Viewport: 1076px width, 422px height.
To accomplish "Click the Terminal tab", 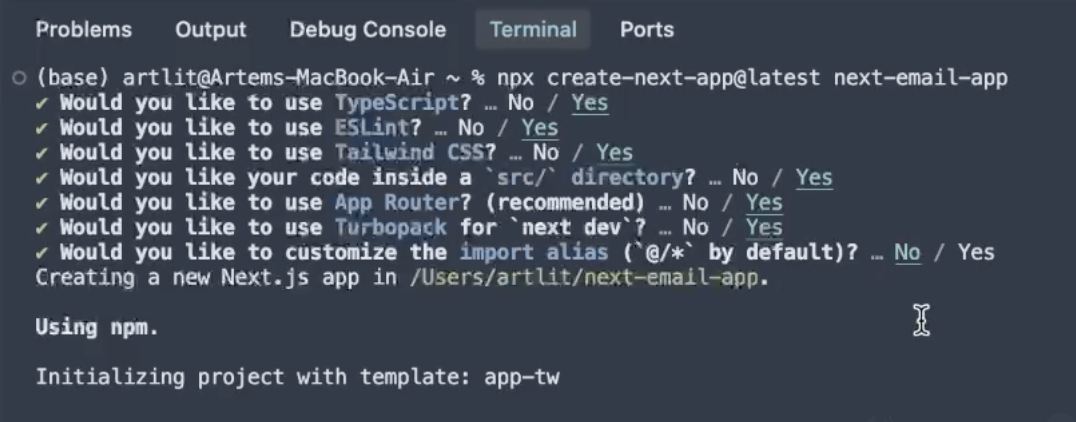I will [532, 30].
